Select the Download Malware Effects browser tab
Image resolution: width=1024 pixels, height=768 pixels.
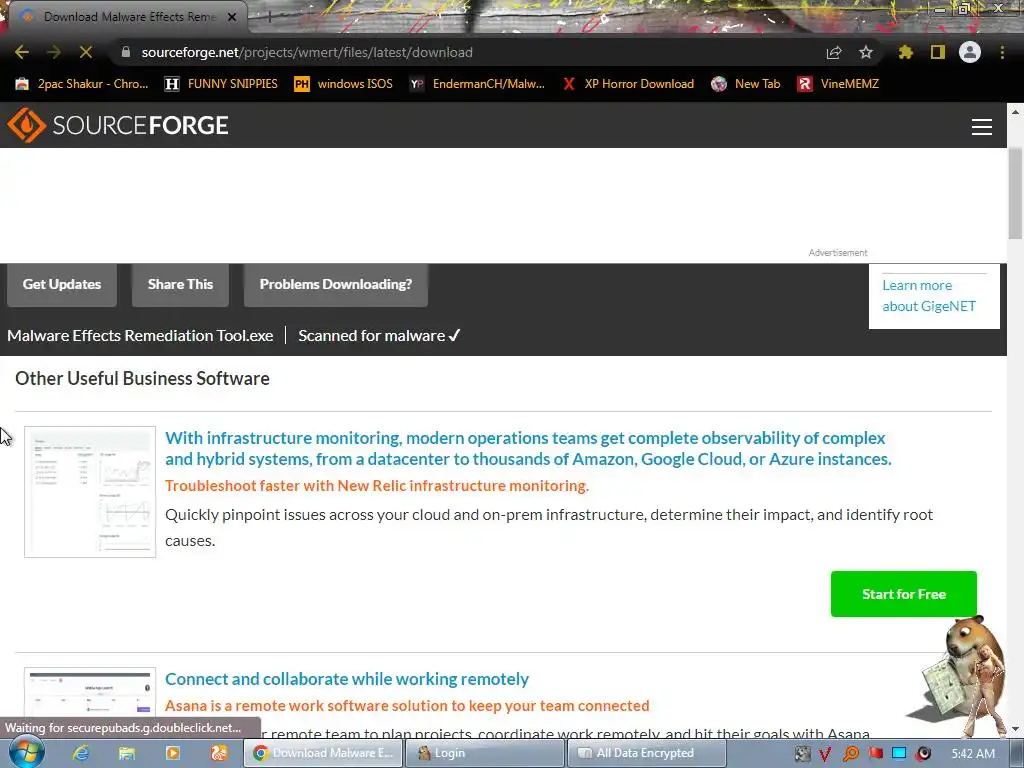(127, 17)
